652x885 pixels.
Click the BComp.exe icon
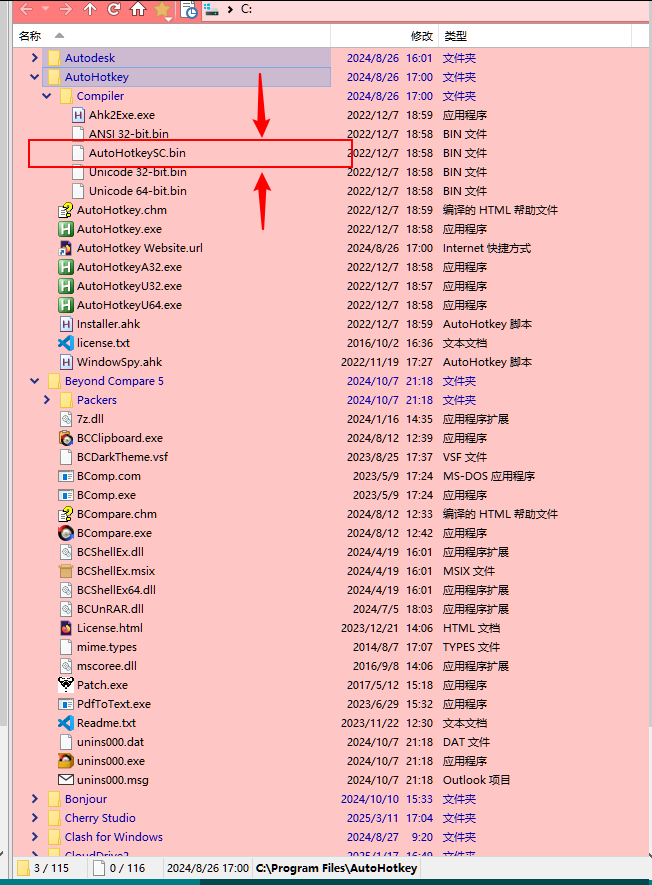(x=66, y=495)
